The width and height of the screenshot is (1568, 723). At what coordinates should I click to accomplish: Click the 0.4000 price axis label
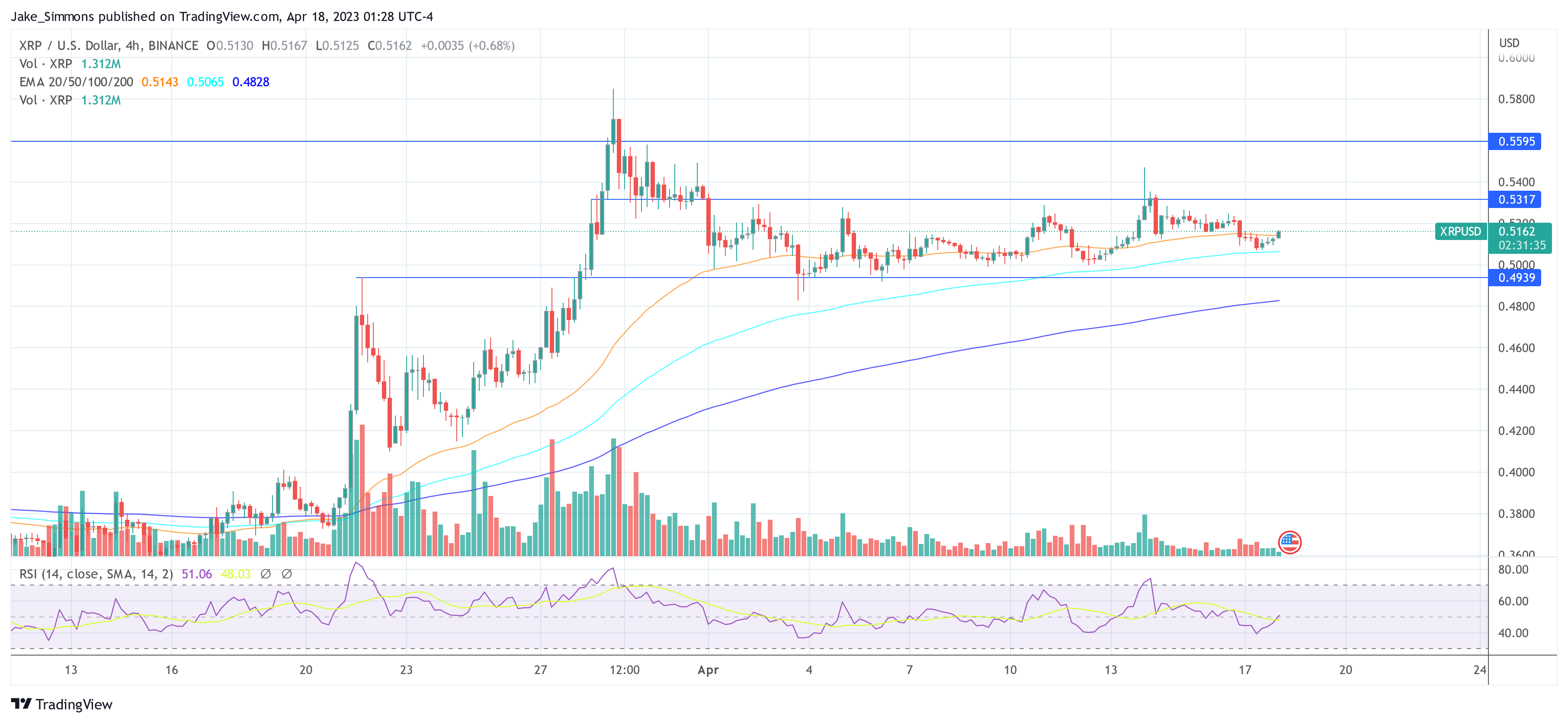pyautogui.click(x=1516, y=472)
